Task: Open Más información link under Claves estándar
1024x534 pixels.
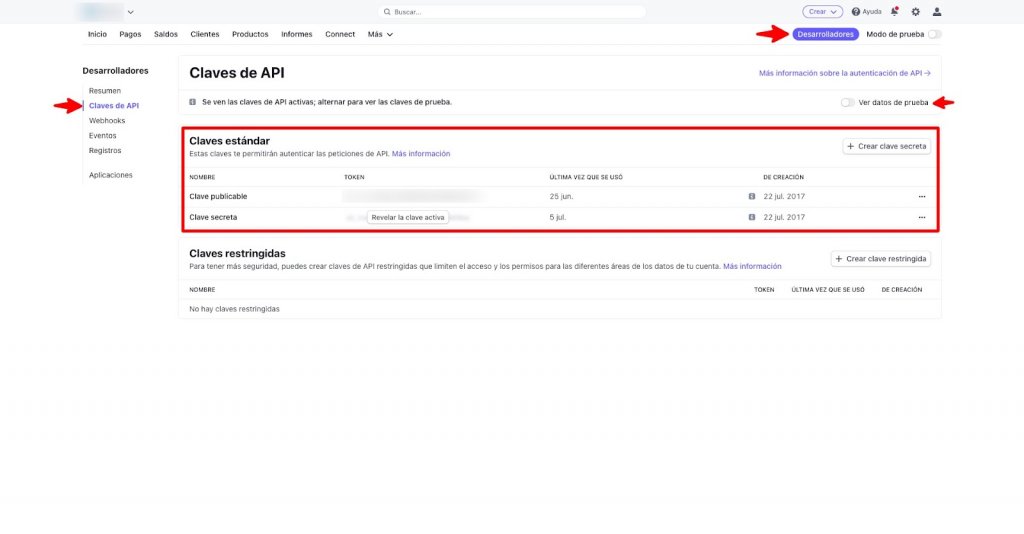Action: point(421,154)
